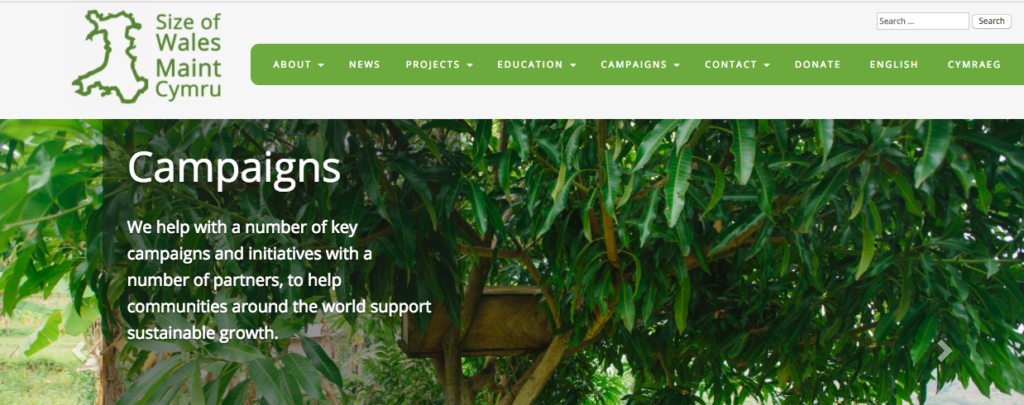
Task: Click the next slide arrow on banner
Action: [944, 351]
